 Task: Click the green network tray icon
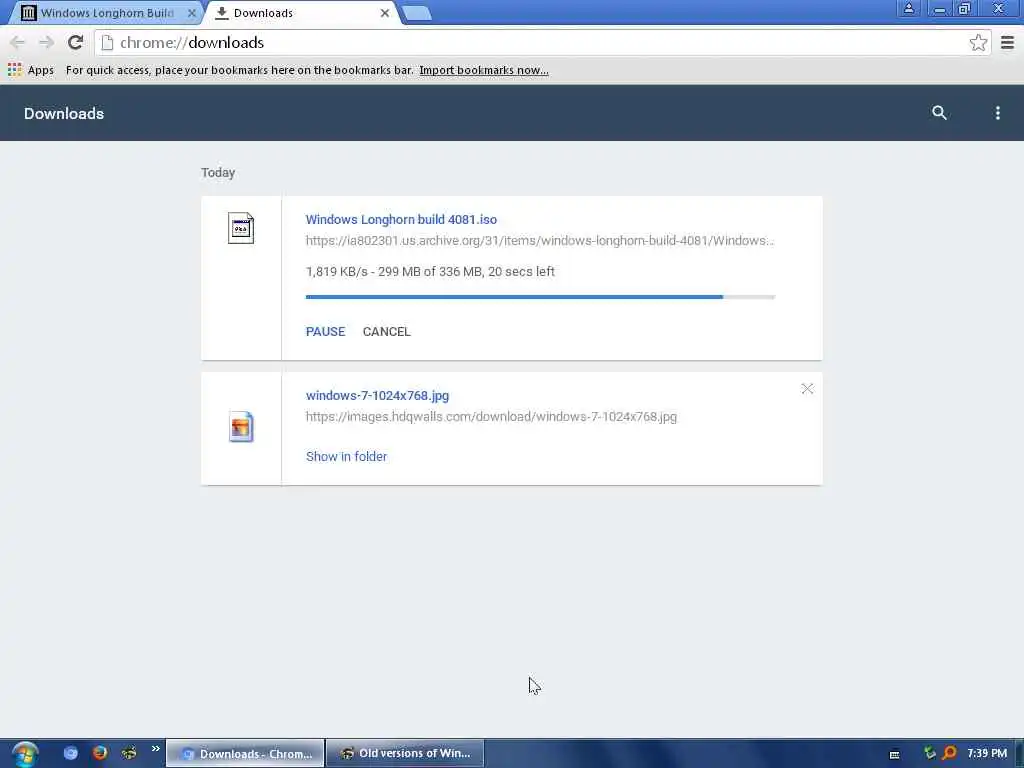(930, 753)
